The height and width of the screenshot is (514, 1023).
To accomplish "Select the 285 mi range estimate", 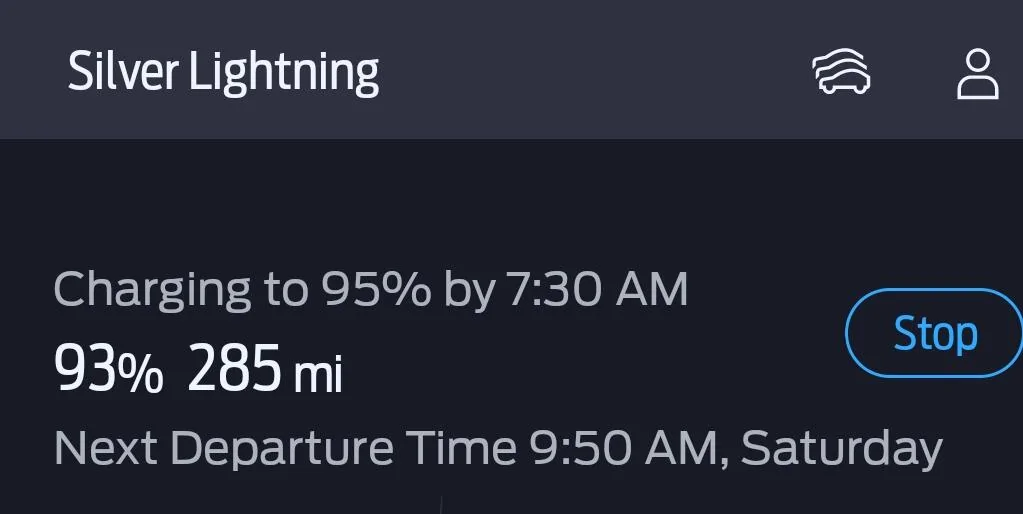I will (x=265, y=369).
